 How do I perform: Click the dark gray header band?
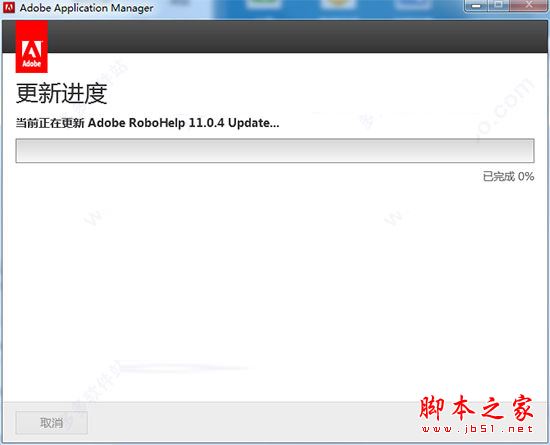pos(297,36)
